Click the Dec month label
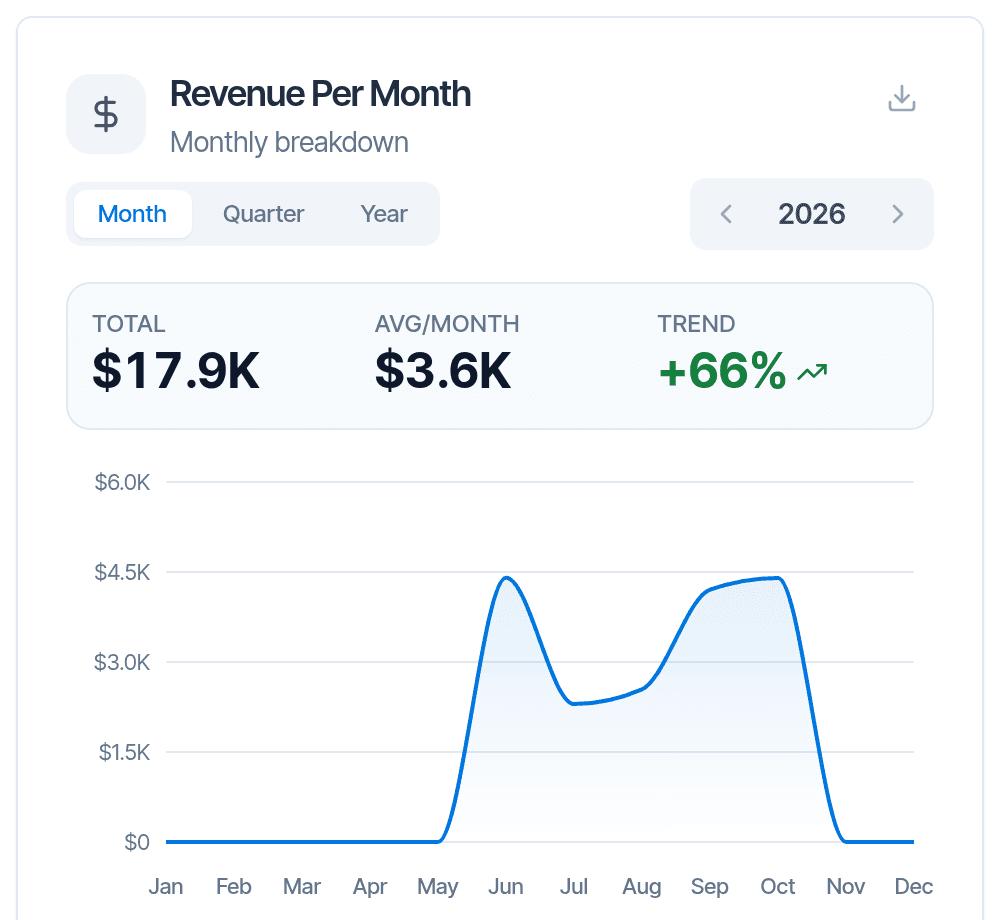This screenshot has width=1000, height=920. coord(913,886)
